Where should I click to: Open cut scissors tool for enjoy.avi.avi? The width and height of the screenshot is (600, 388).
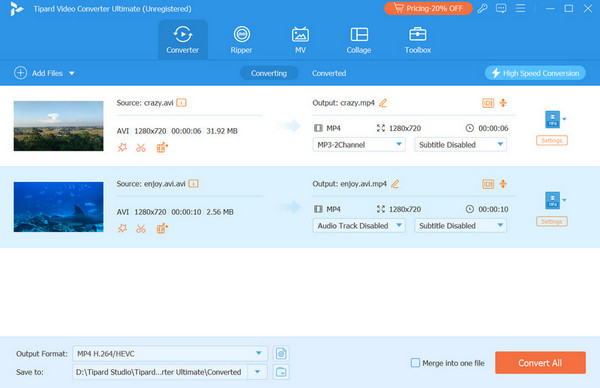click(x=141, y=229)
